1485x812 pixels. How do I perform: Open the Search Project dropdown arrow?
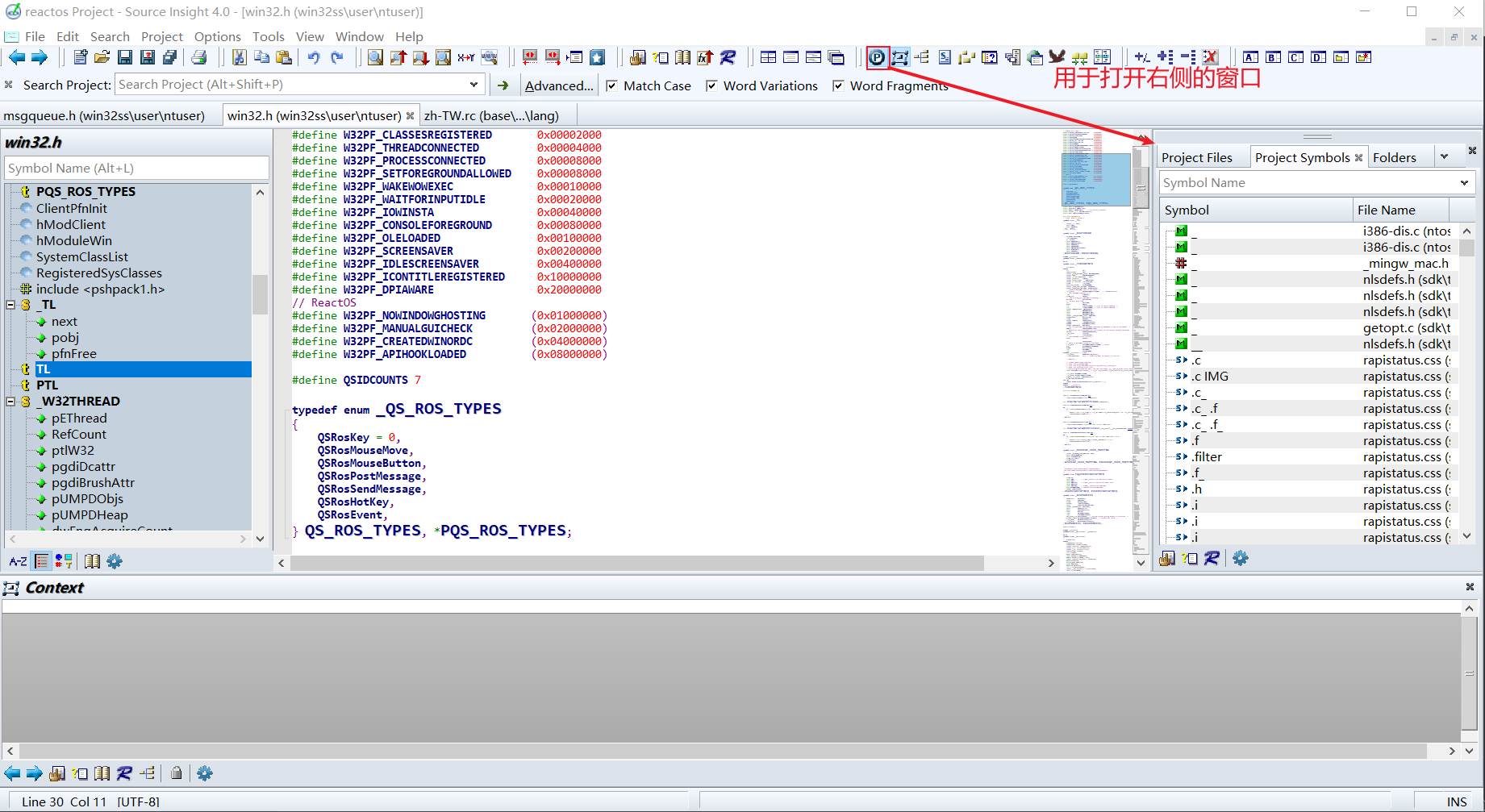pyautogui.click(x=473, y=85)
